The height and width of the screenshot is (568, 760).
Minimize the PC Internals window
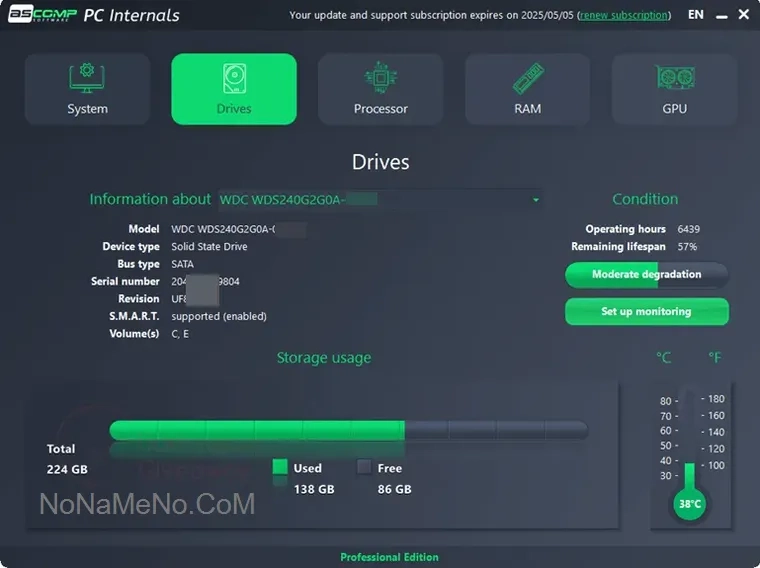pyautogui.click(x=719, y=15)
